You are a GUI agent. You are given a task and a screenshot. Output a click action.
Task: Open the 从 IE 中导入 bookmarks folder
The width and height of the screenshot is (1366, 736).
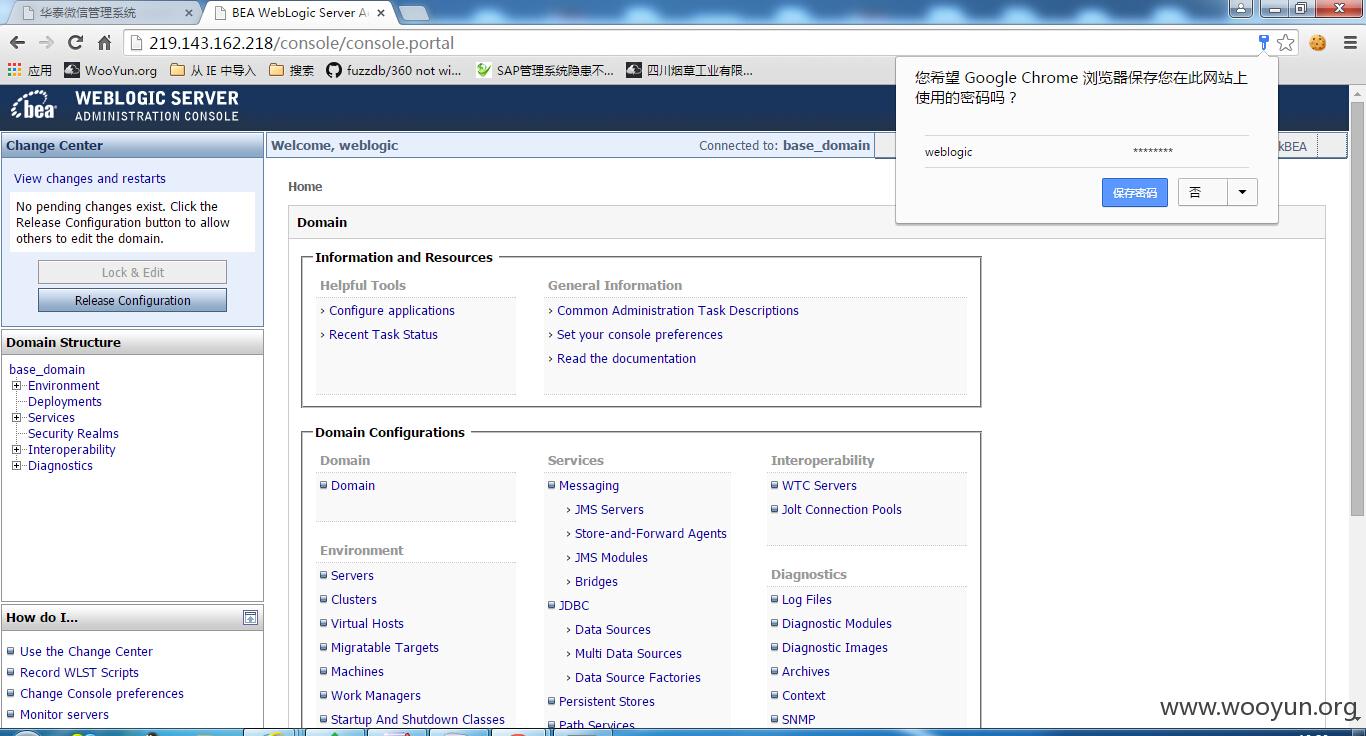click(x=213, y=70)
